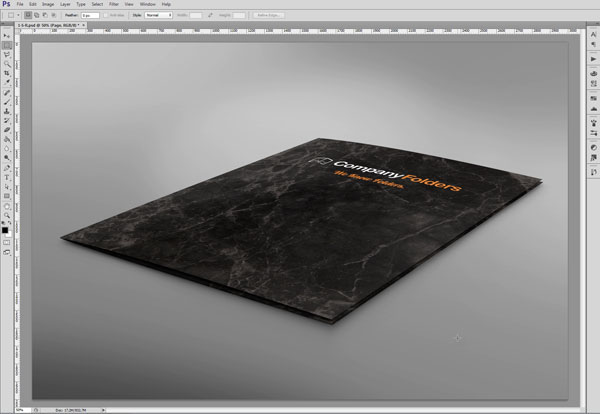Screen dimensions: 600x414
Task: Open the Adjustments panel half-circle icon
Action: pyautogui.click(x=593, y=147)
